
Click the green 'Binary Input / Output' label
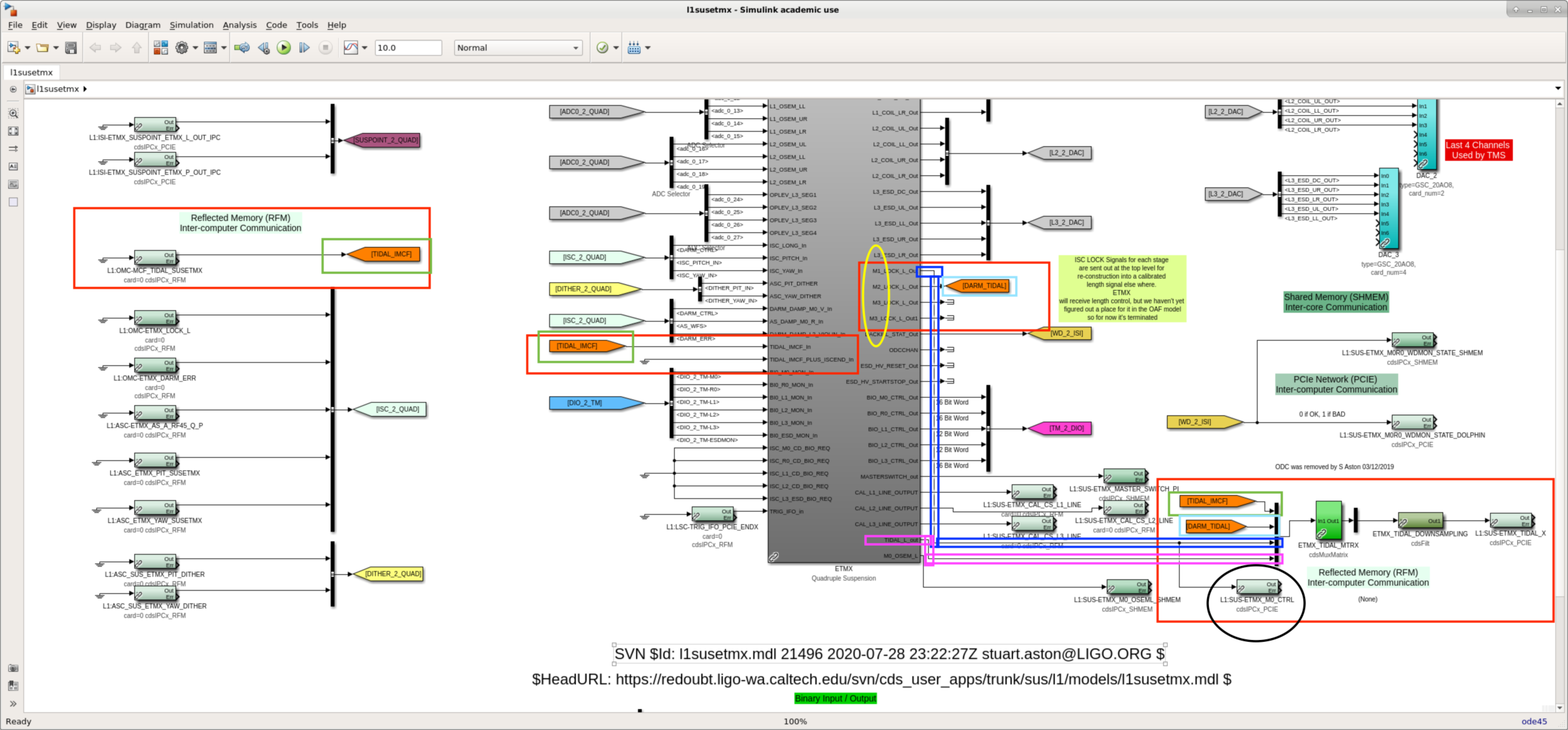(x=836, y=698)
